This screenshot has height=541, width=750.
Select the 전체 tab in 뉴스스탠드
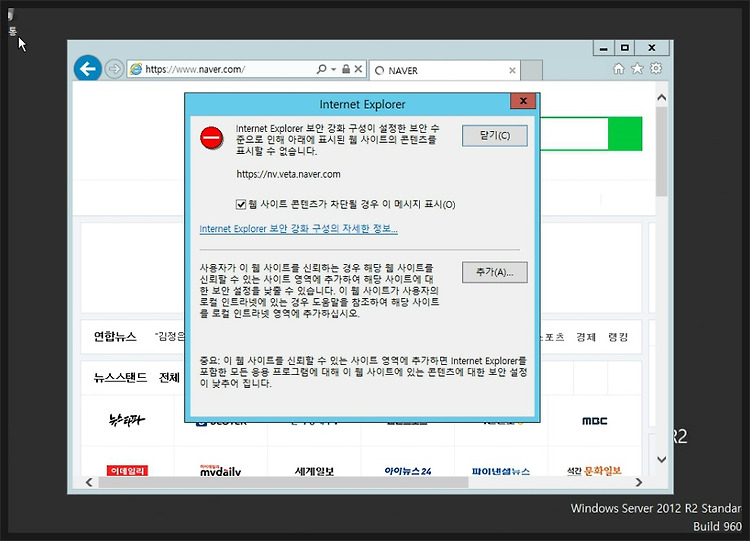click(x=169, y=378)
